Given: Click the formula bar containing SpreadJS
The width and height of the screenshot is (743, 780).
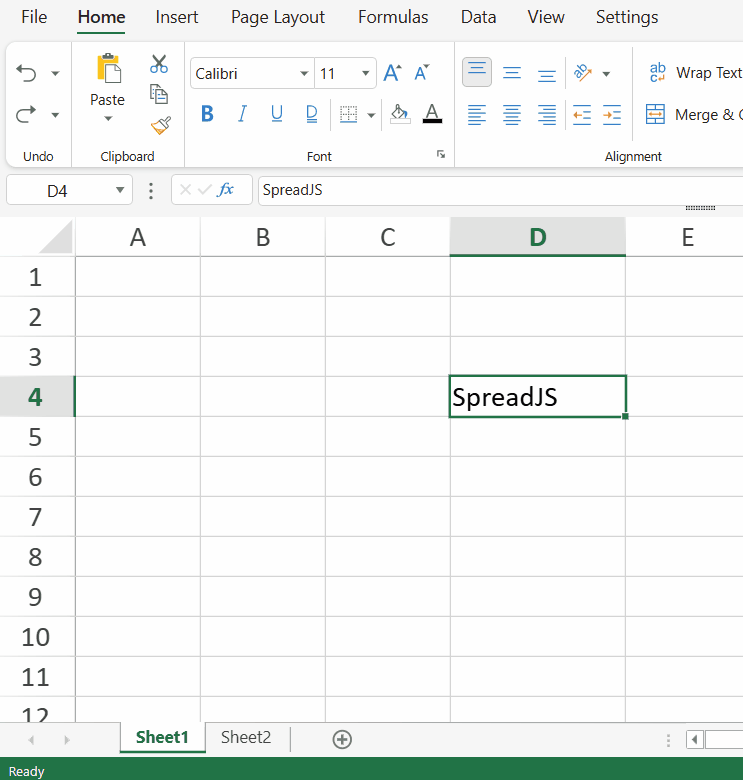Looking at the screenshot, I should tap(500, 190).
